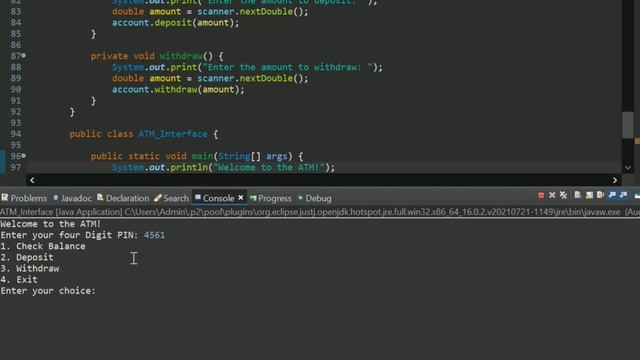640x360 pixels.
Task: Toggle Show Console When Standard Out Changes
Action: 612,196
